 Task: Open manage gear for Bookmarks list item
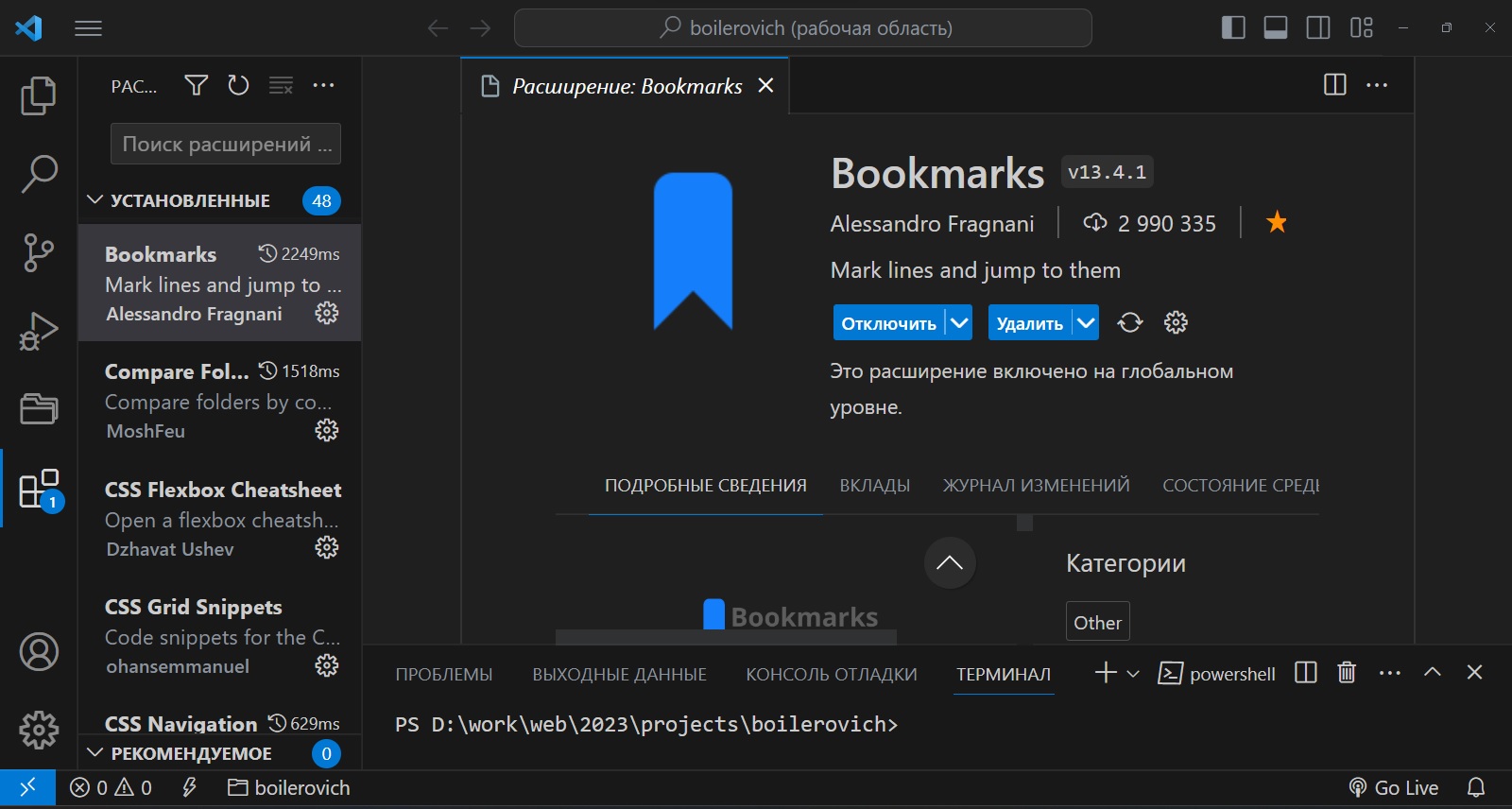pos(327,313)
